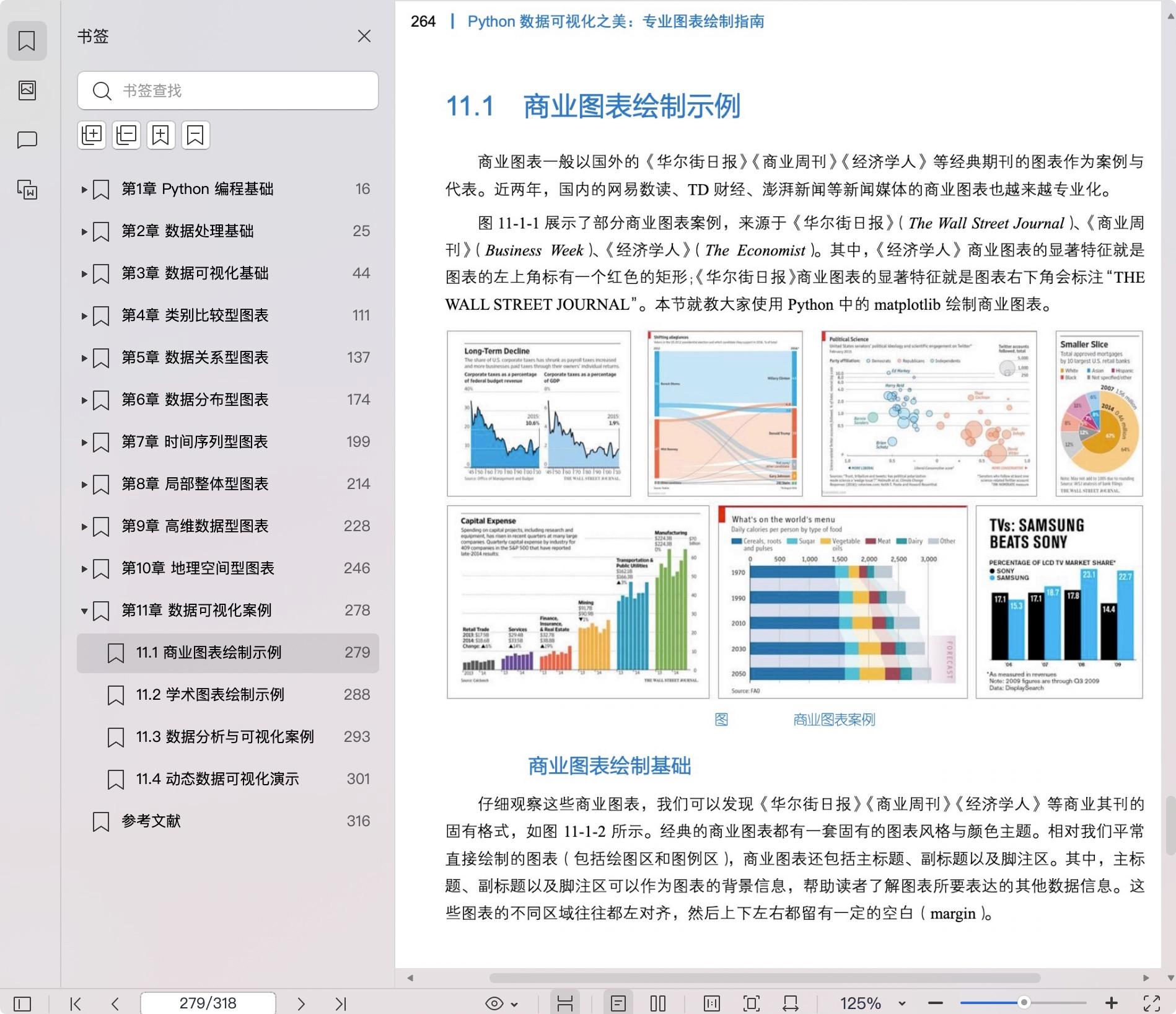Jump to 第5章 数据关系型图表 bookmark
The width and height of the screenshot is (1176, 1014).
coord(228,358)
